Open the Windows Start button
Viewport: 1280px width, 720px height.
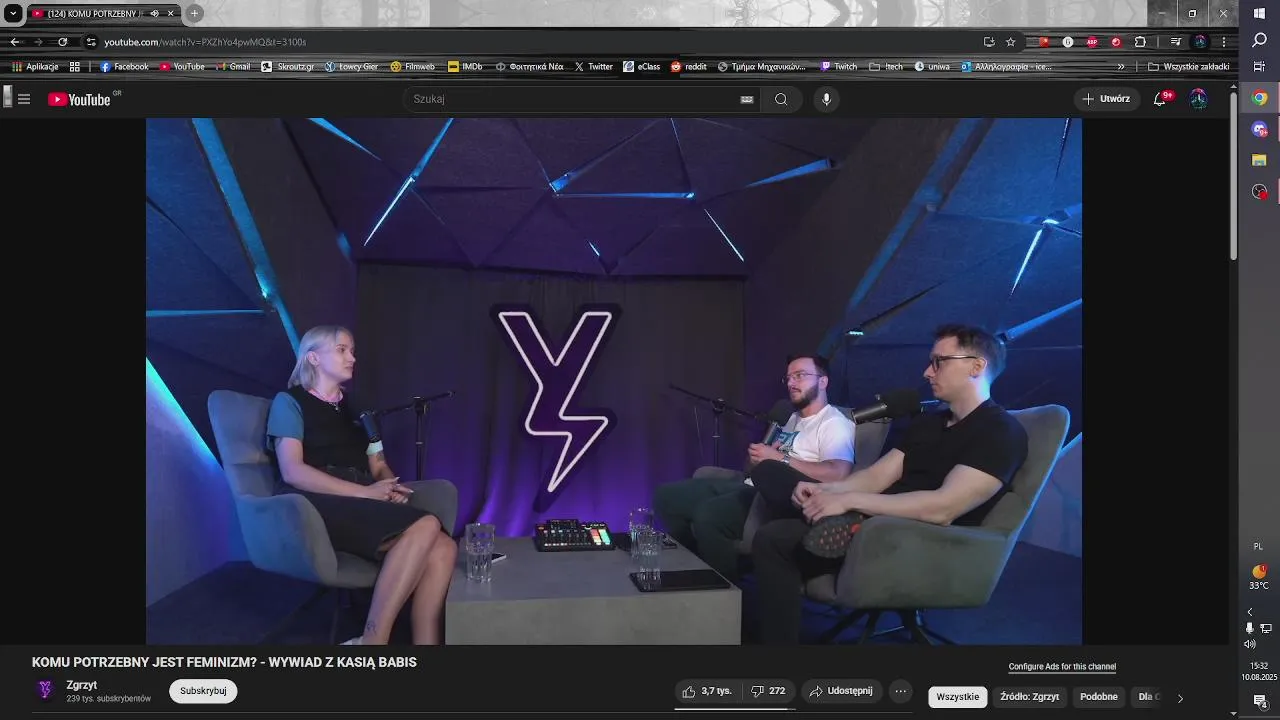[1260, 13]
